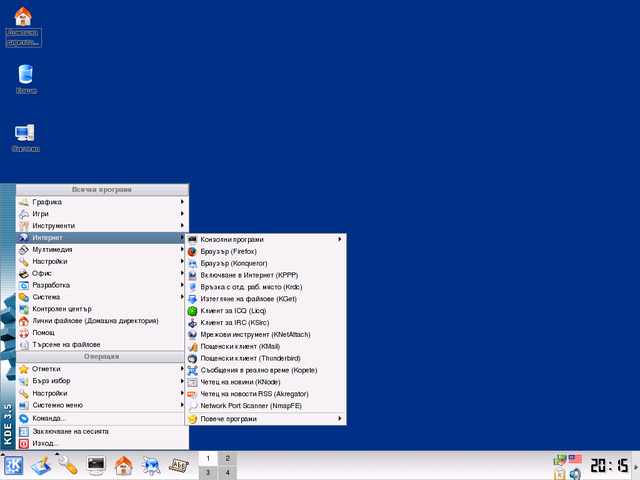Launch Пощенски клиент (Thunderbird)
Image resolution: width=640 pixels, height=480 pixels.
(266, 358)
